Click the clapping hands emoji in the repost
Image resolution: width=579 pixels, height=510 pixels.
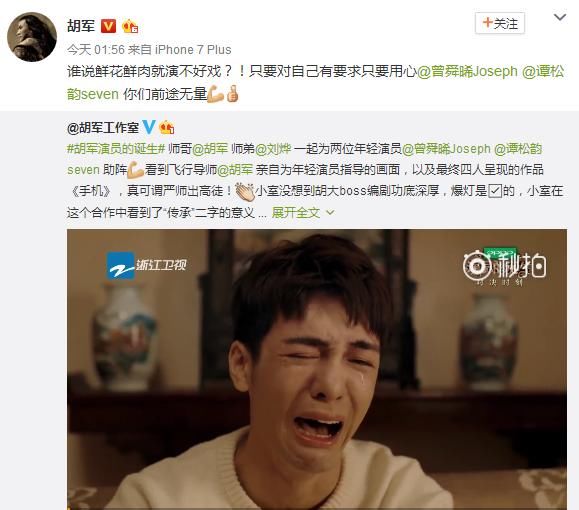pyautogui.click(x=244, y=191)
